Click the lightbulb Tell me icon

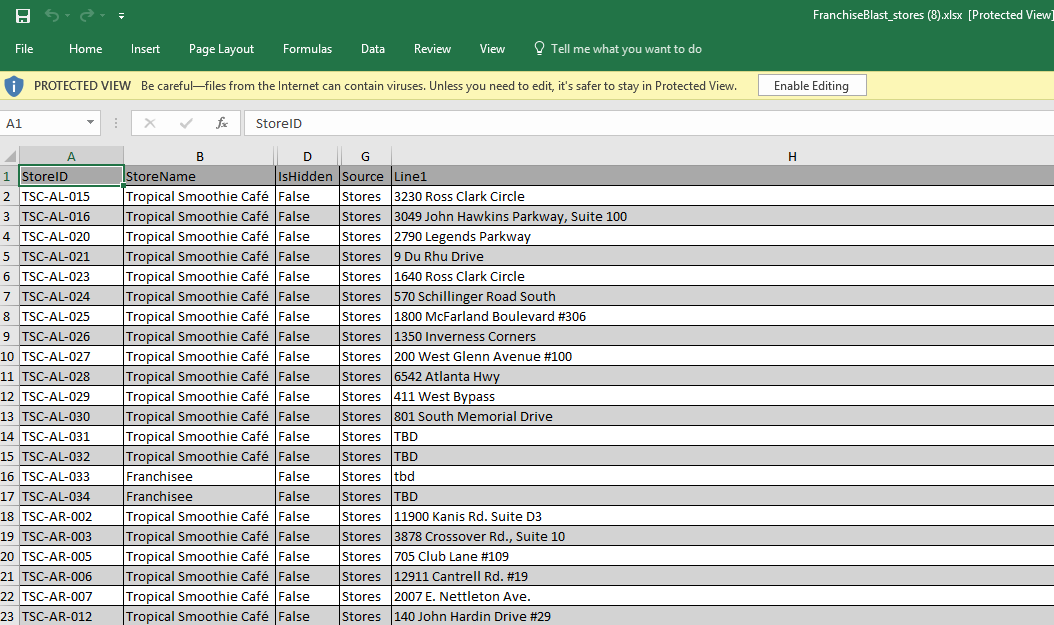539,48
